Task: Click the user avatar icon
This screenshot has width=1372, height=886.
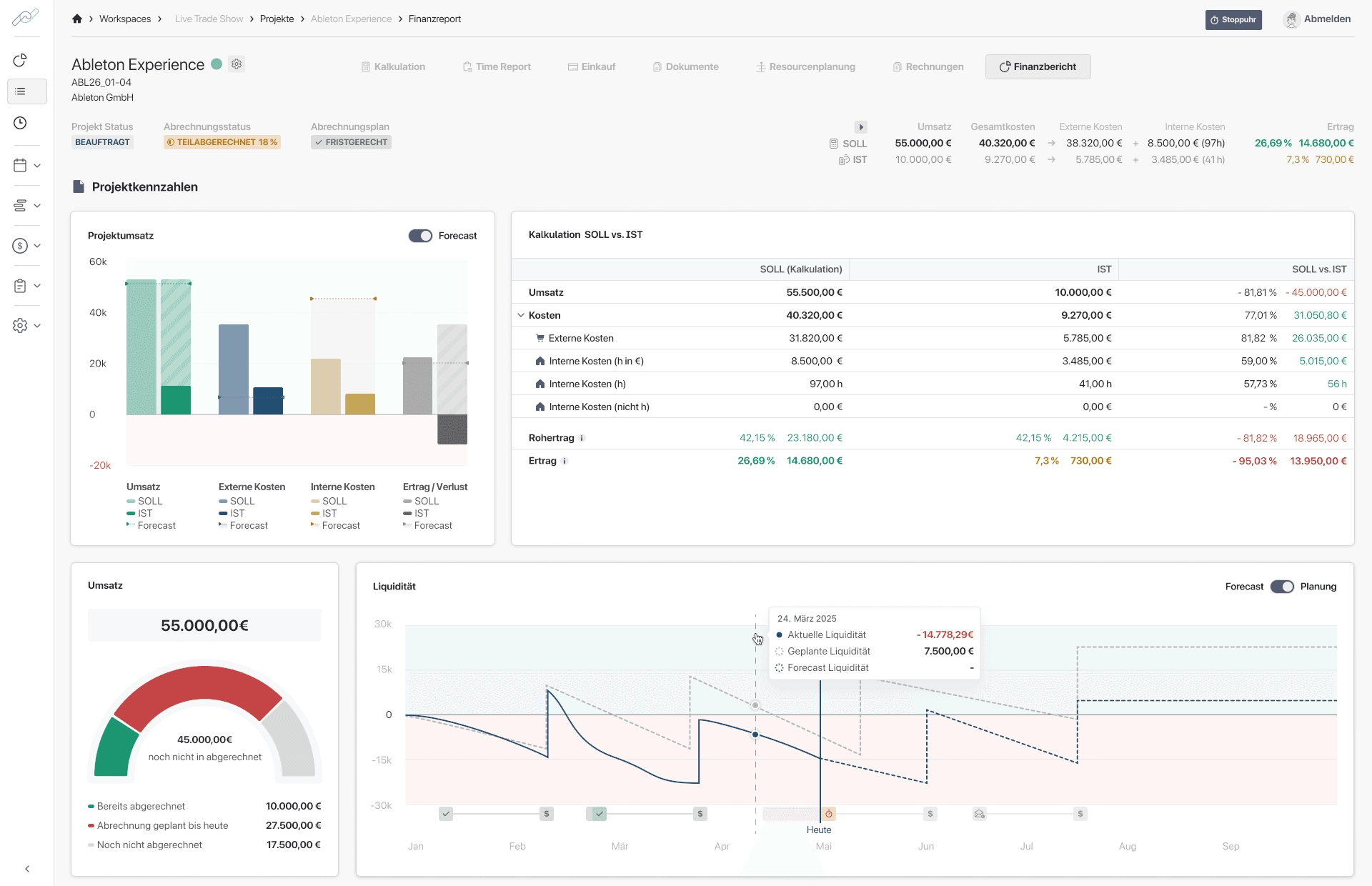Action: pos(1291,19)
